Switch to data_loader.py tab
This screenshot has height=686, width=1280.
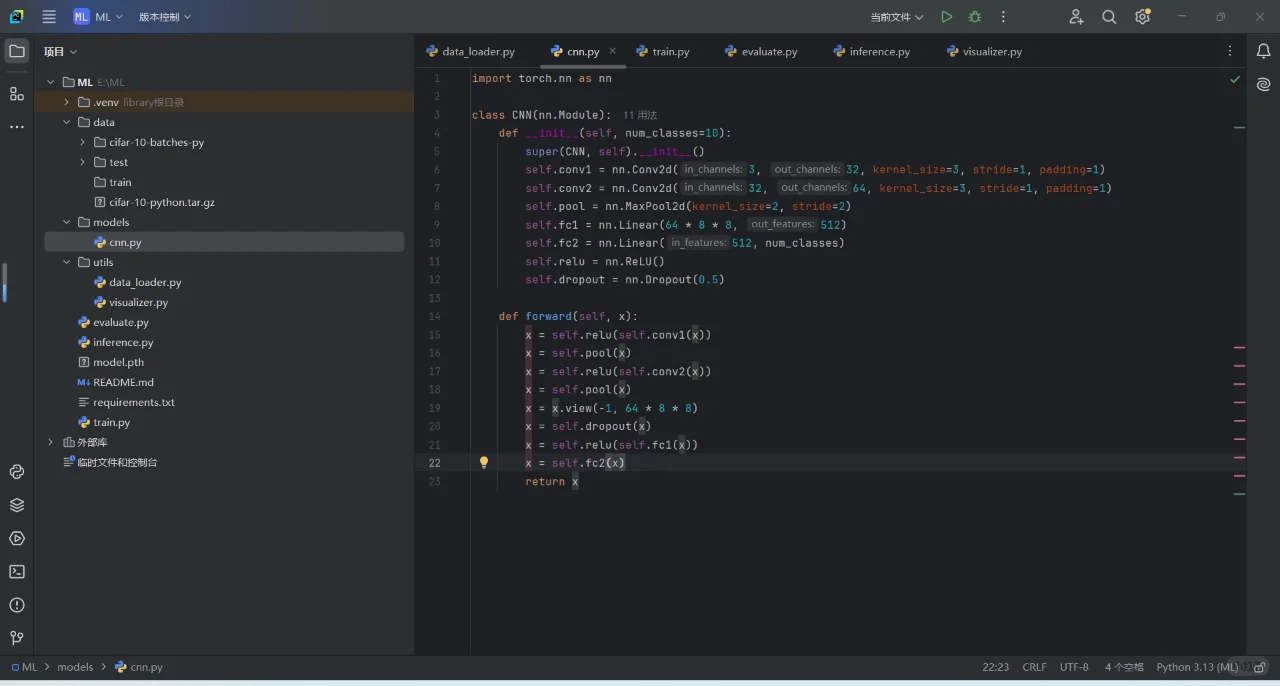click(470, 51)
